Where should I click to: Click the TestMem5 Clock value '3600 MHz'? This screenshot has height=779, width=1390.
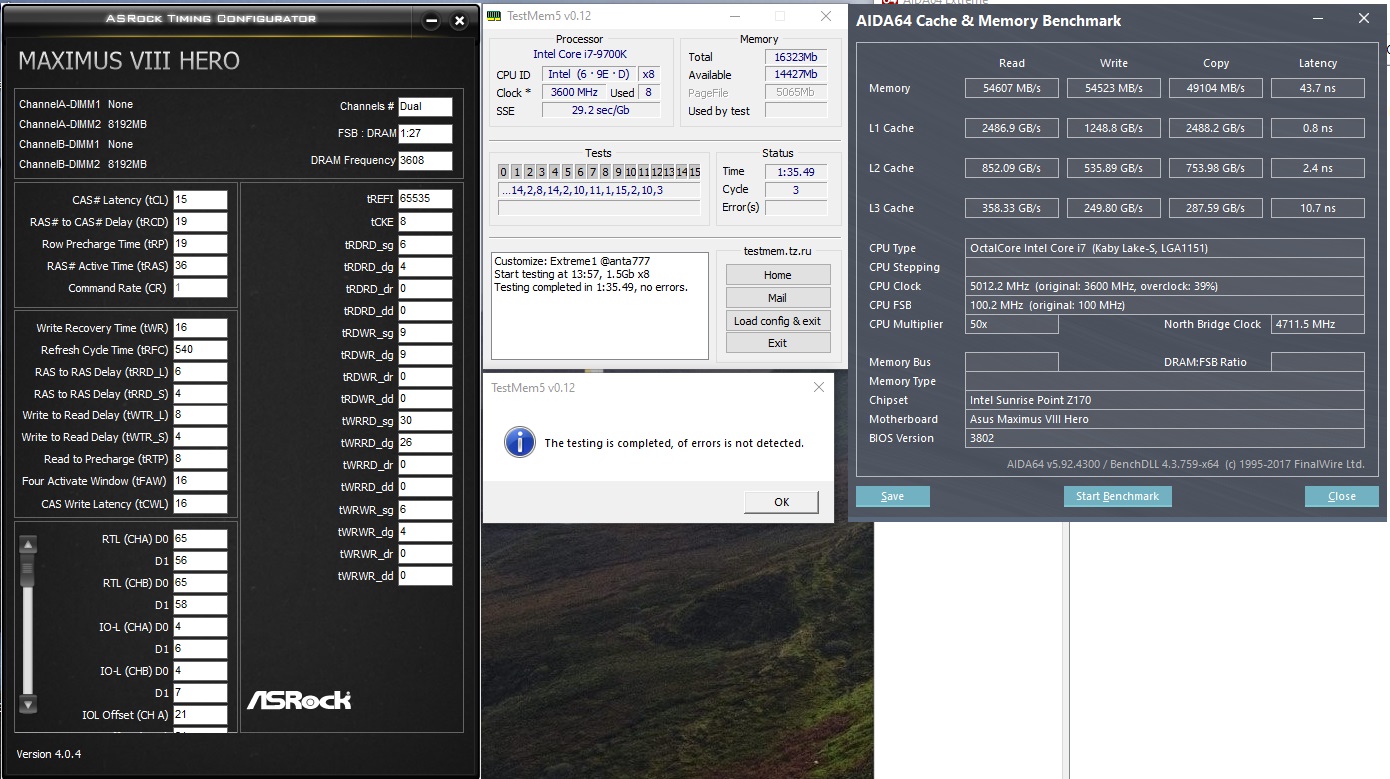[x=575, y=92]
